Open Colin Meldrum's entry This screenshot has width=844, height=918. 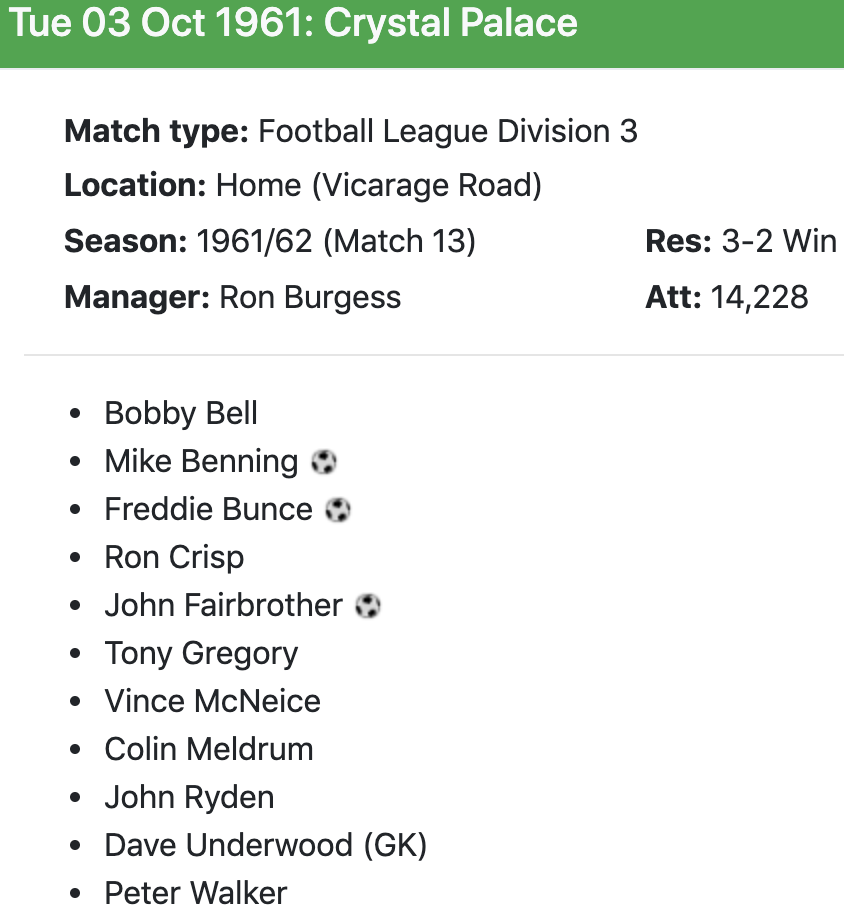click(x=209, y=750)
